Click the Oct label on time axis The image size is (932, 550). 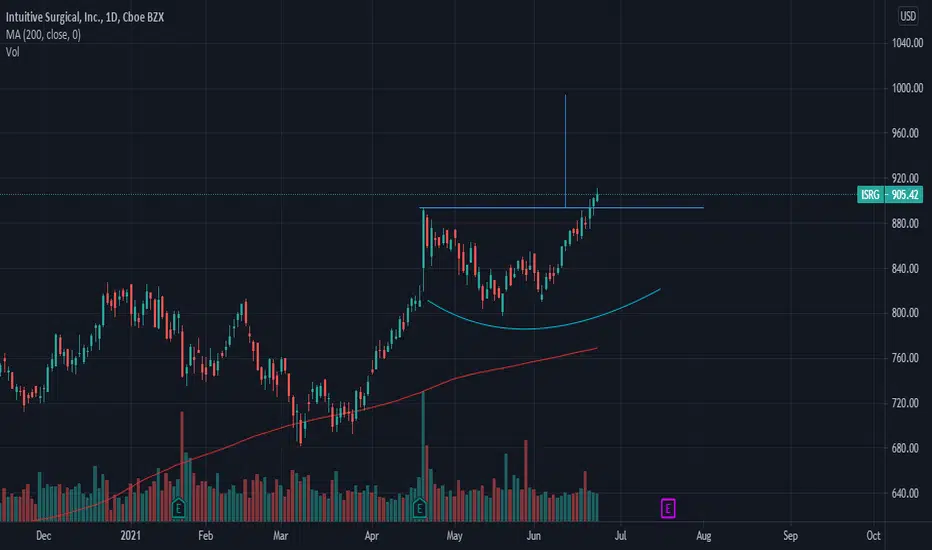click(873, 536)
